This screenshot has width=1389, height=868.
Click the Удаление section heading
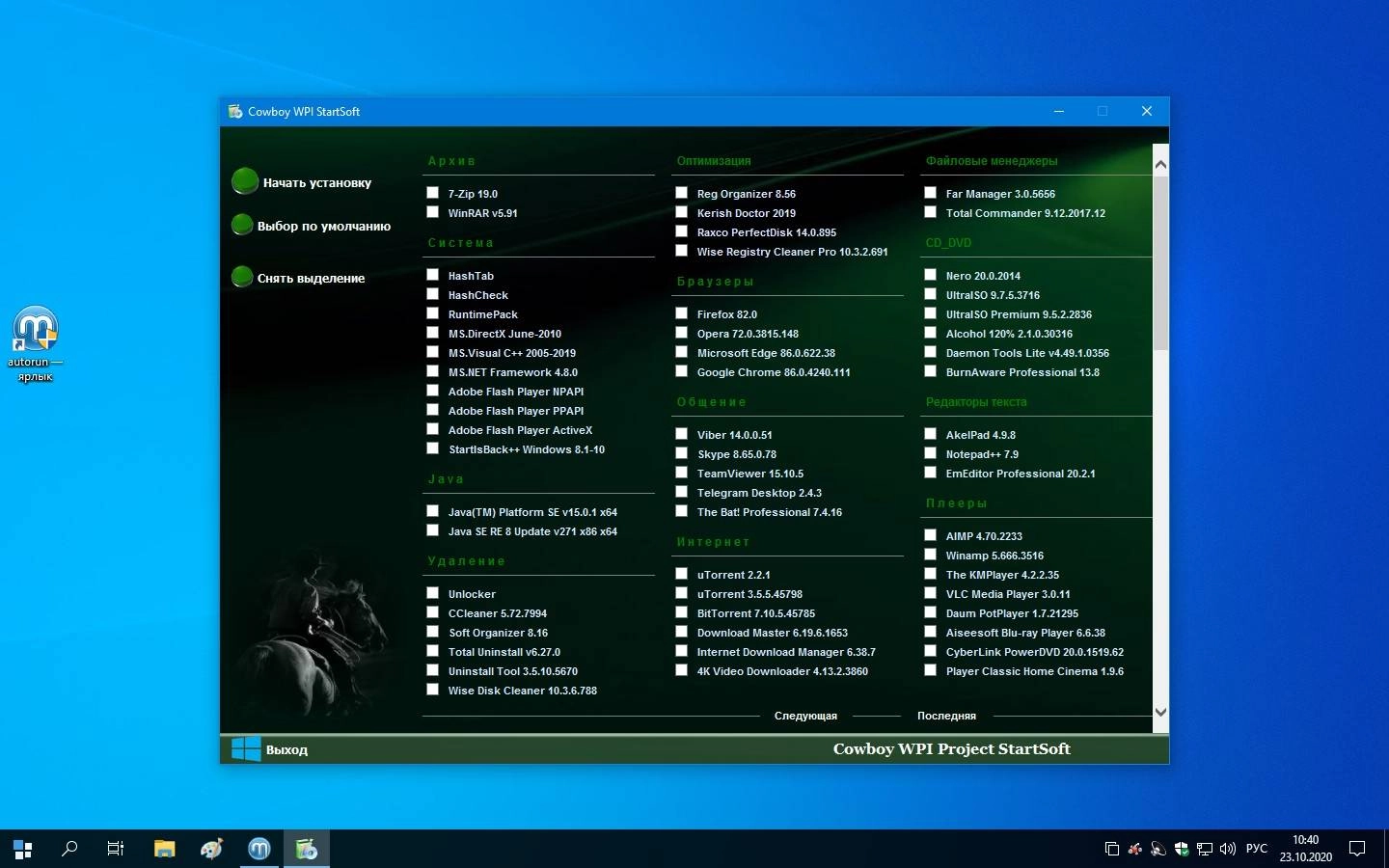pos(466,561)
